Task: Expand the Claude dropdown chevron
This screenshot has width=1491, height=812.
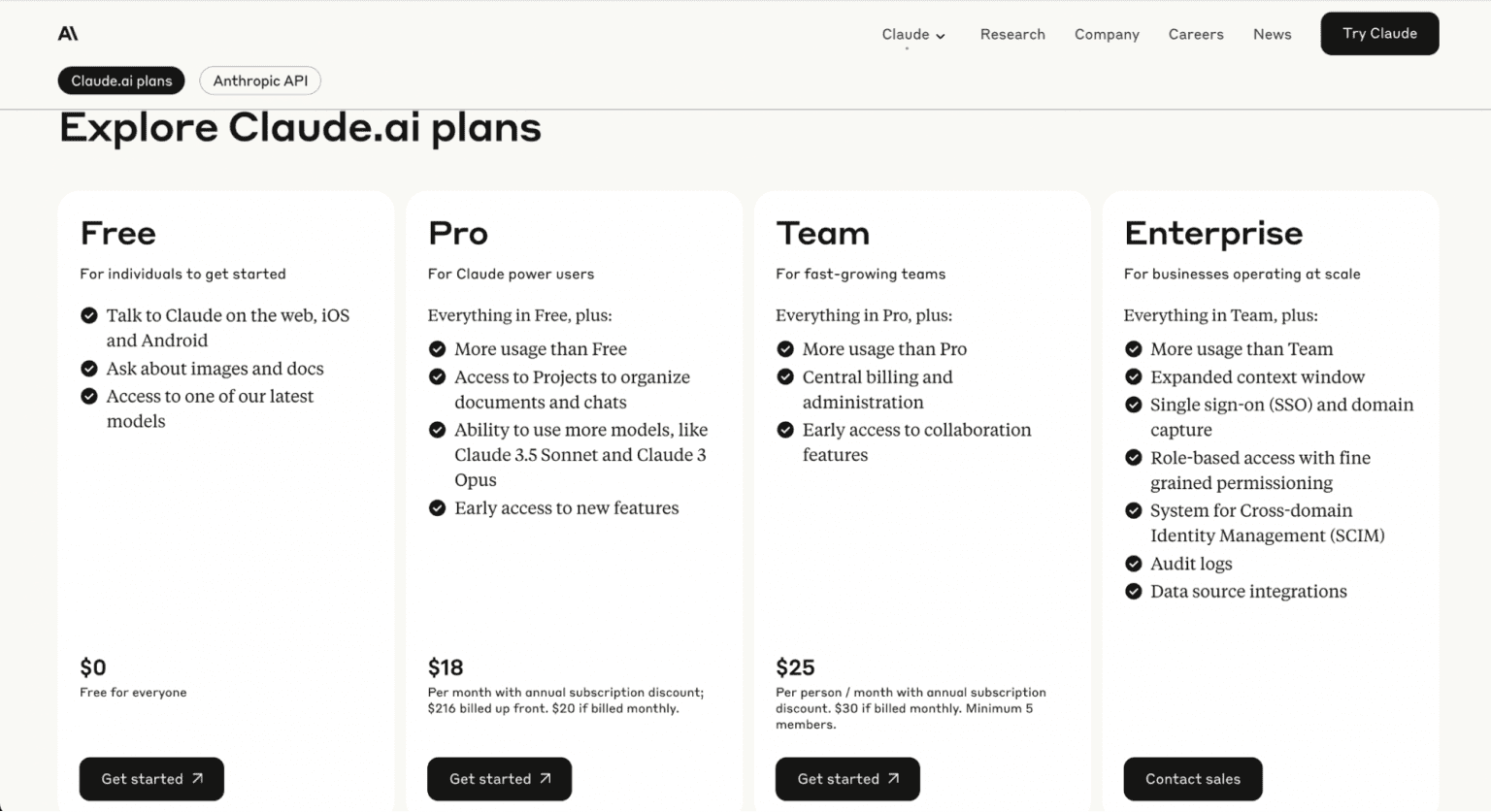Action: pos(941,36)
